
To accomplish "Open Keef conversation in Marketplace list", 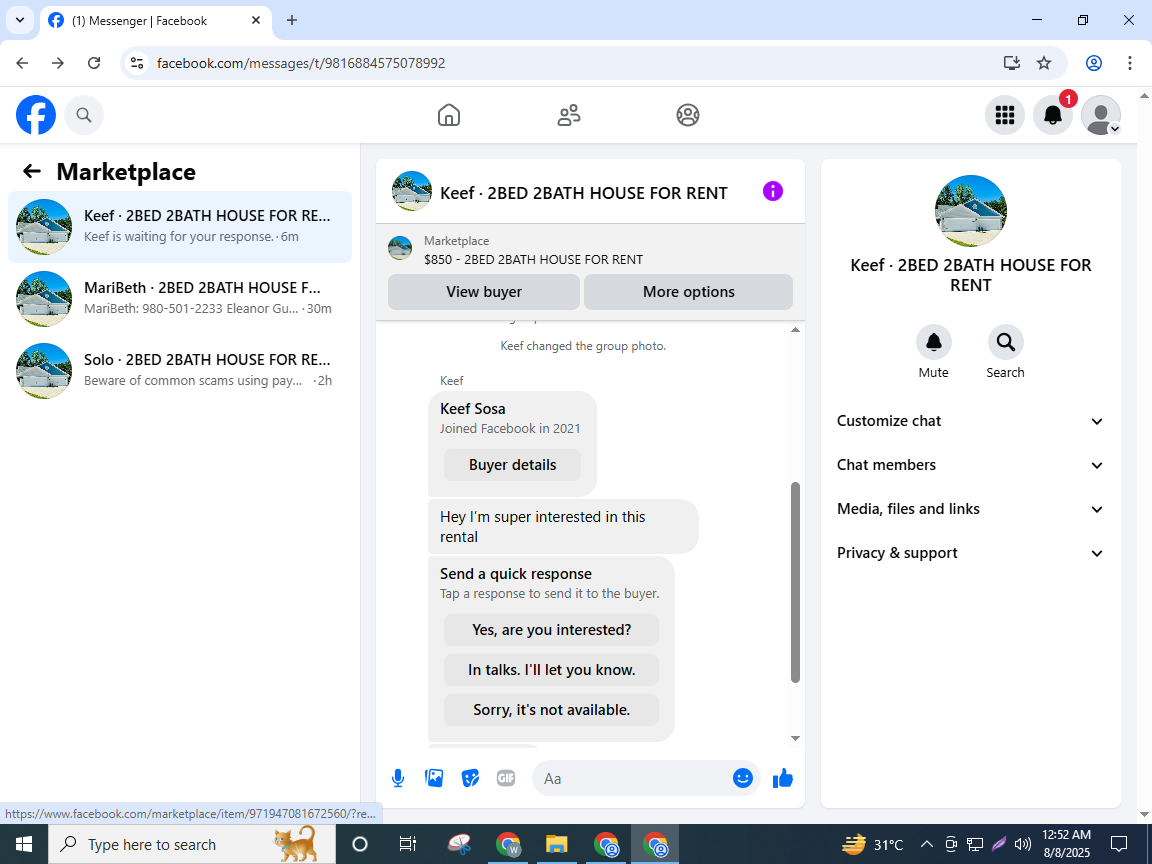I will pos(180,226).
